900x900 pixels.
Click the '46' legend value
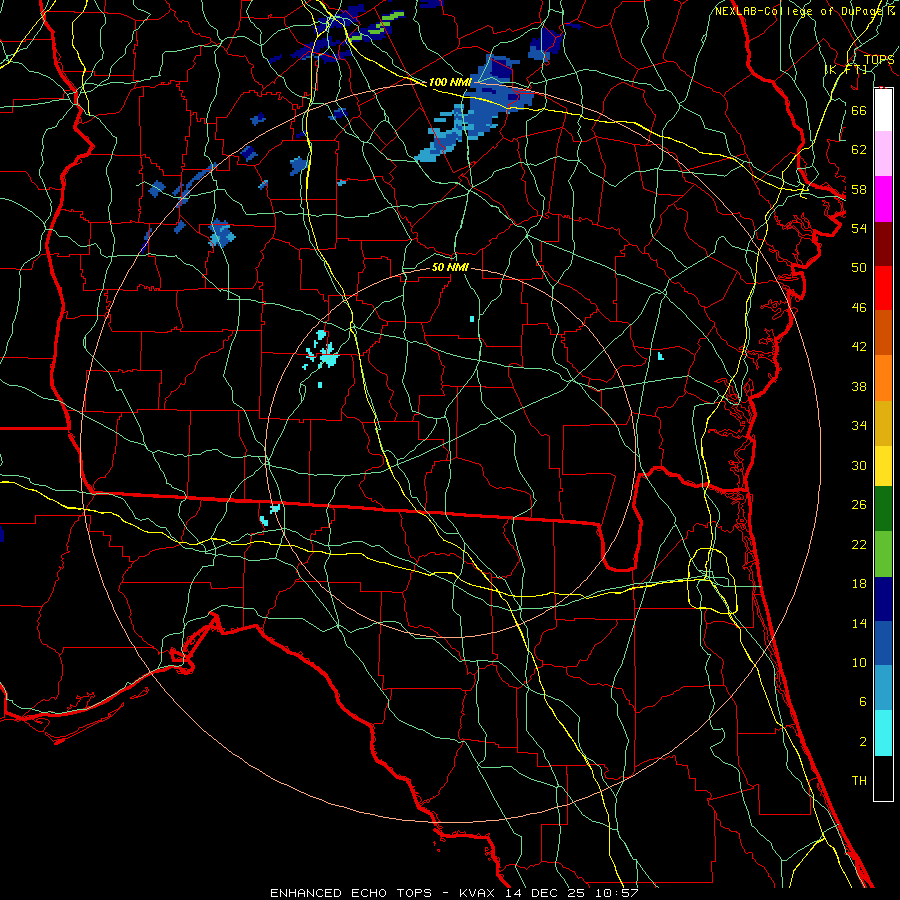859,308
